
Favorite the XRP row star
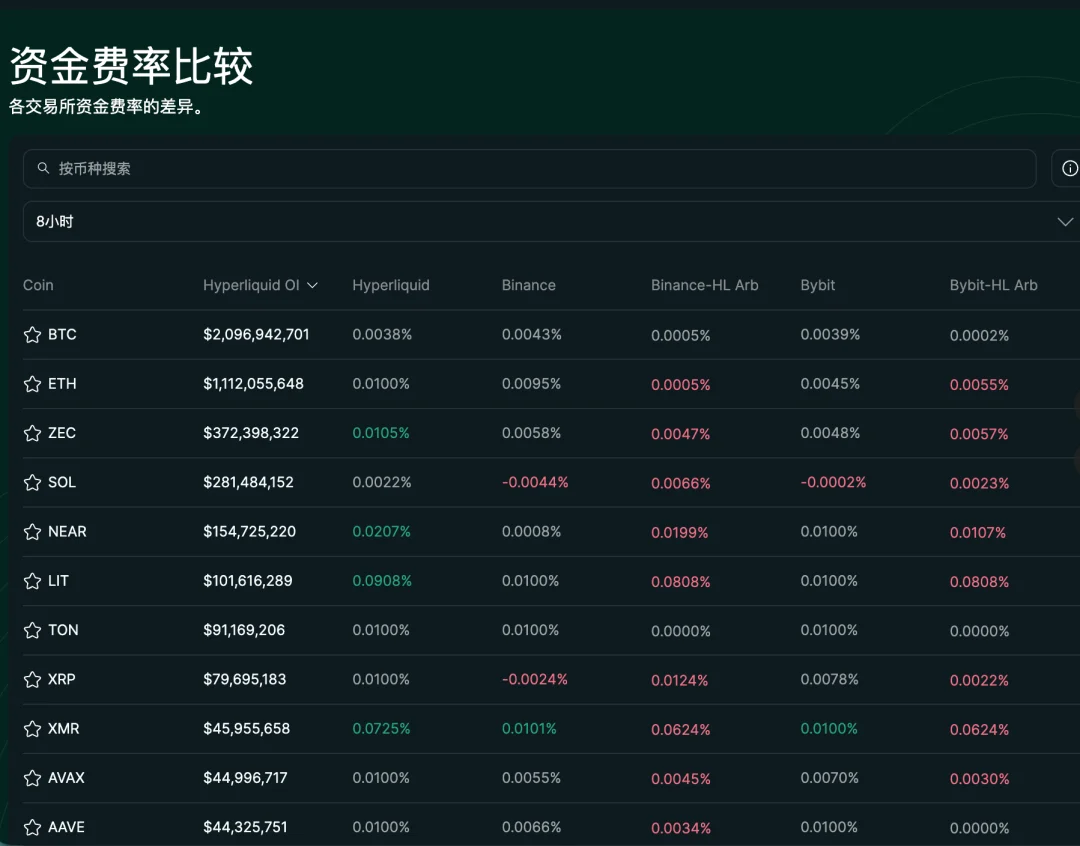(x=32, y=679)
